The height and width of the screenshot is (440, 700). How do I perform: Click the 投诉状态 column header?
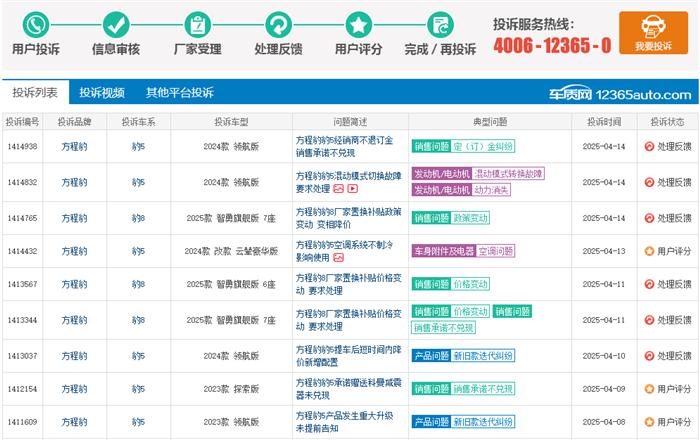point(667,122)
